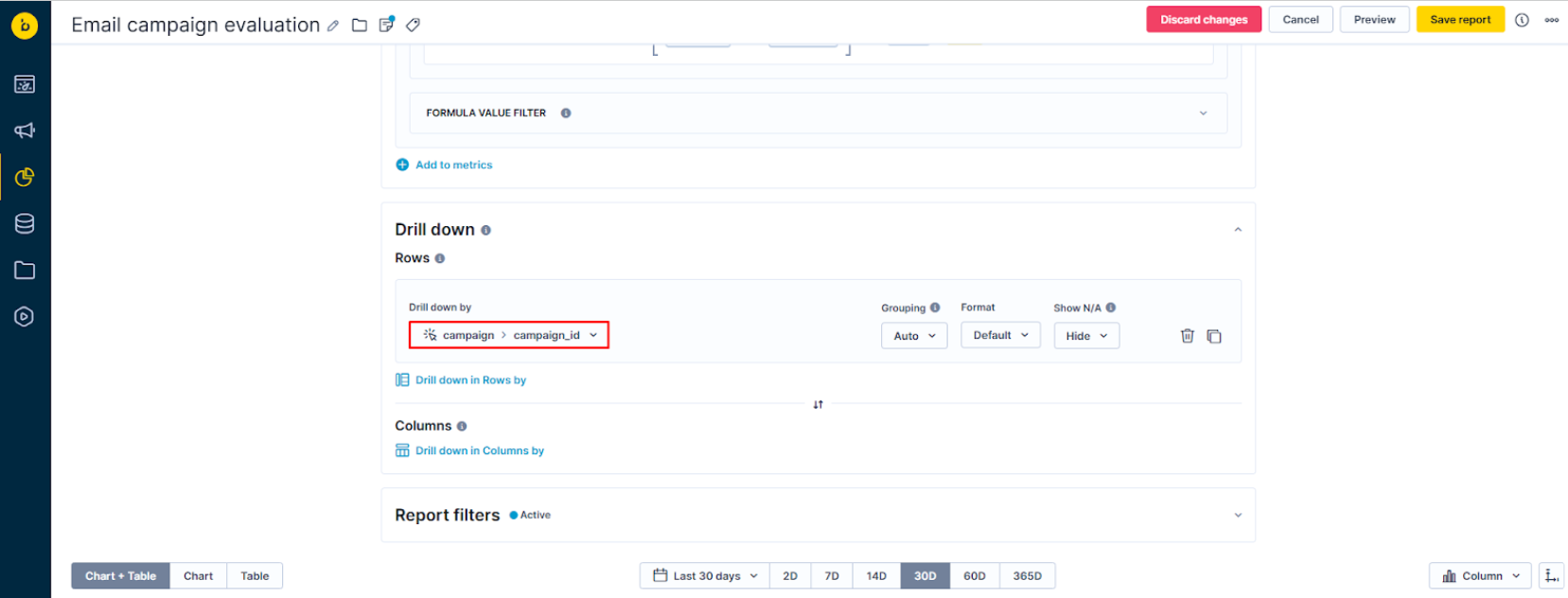
Task: Click the tag icon beside report title
Action: pos(413,26)
